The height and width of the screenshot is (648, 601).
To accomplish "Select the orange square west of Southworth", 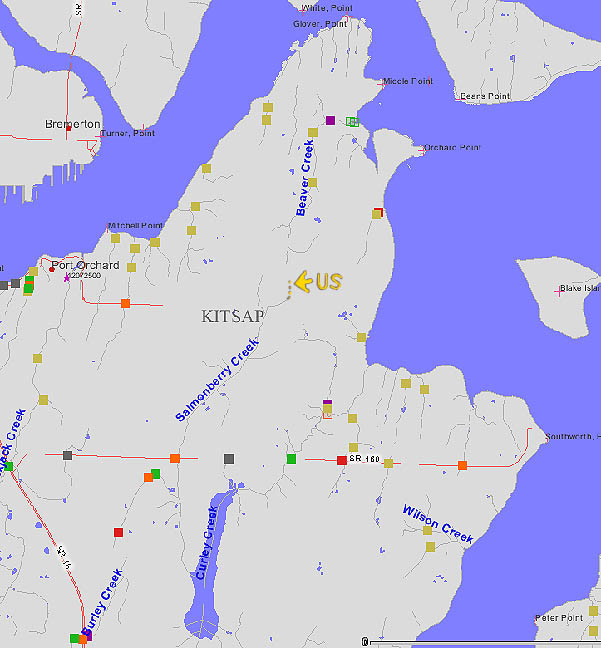I will (x=462, y=465).
